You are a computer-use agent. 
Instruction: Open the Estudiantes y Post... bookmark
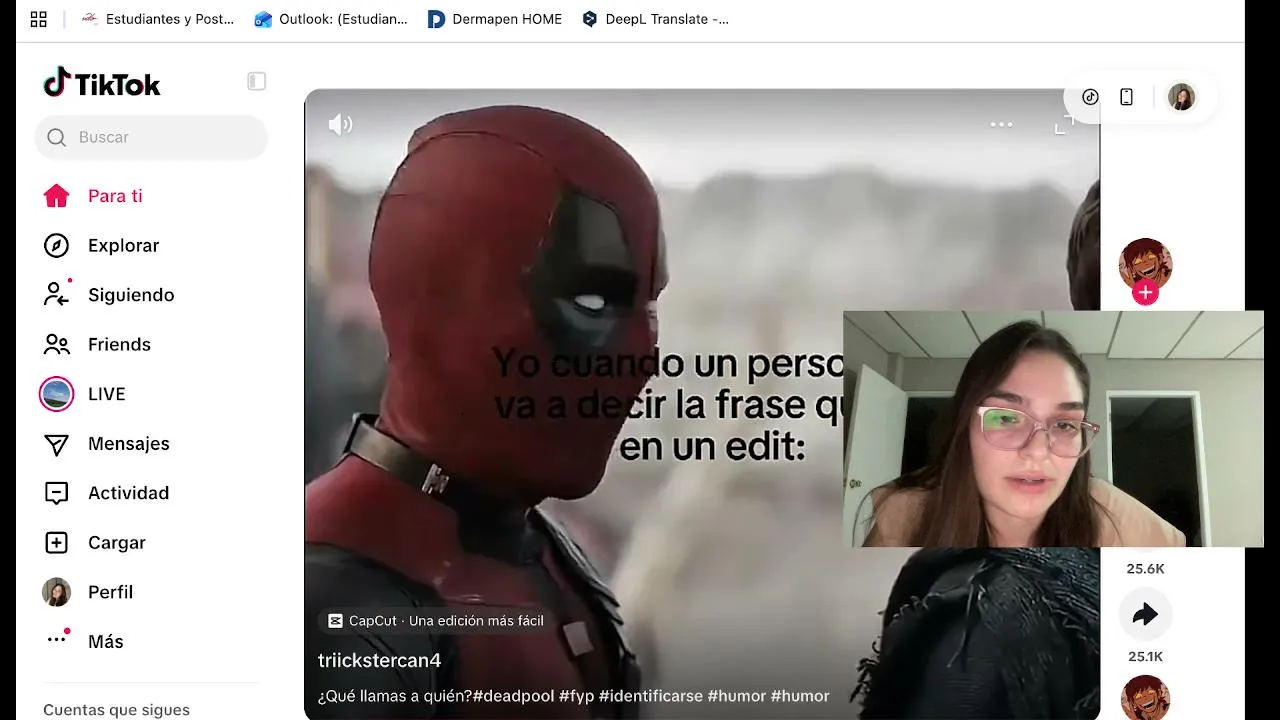[x=157, y=19]
